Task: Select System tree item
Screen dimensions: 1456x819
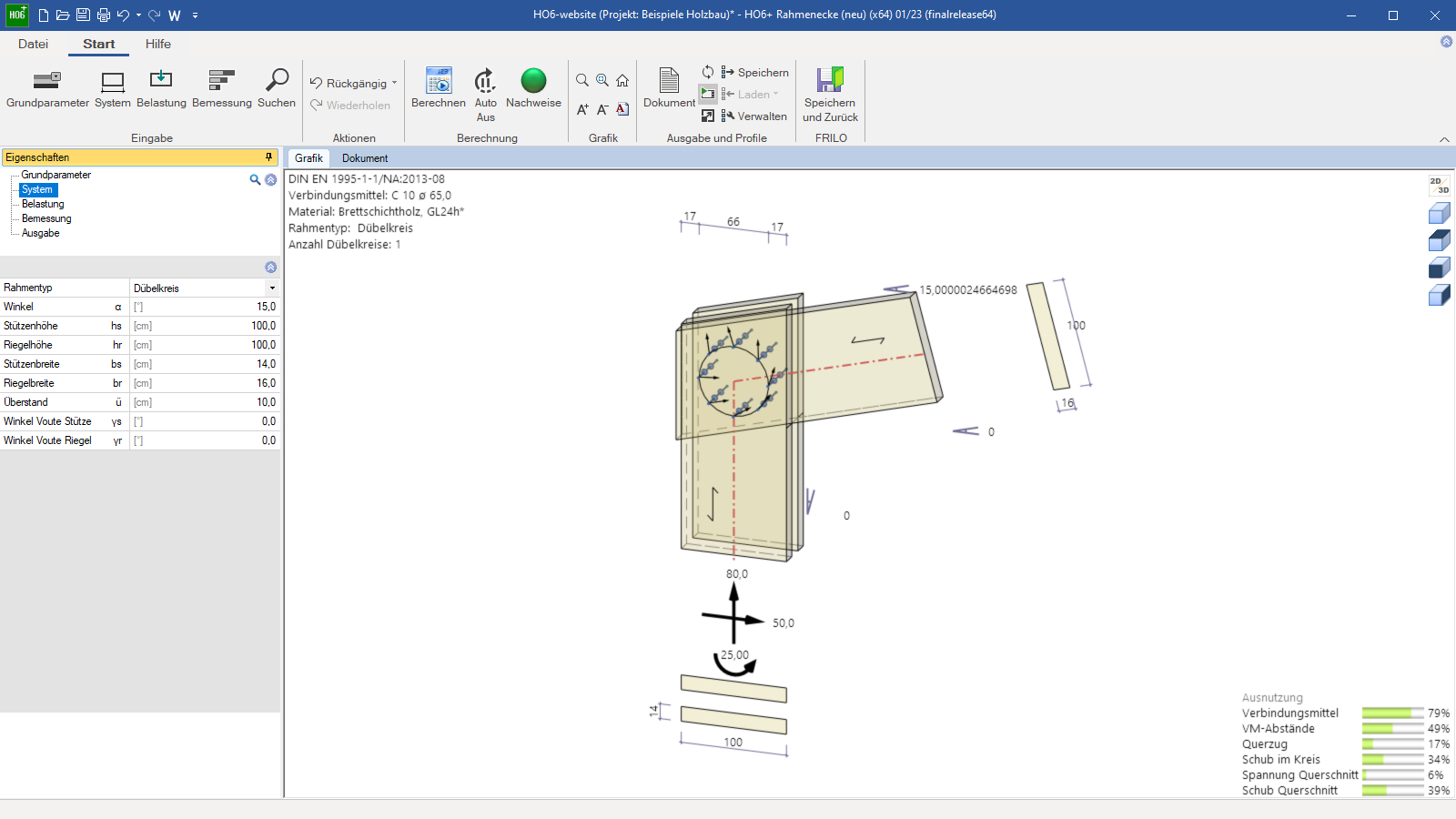Action: coord(37,189)
